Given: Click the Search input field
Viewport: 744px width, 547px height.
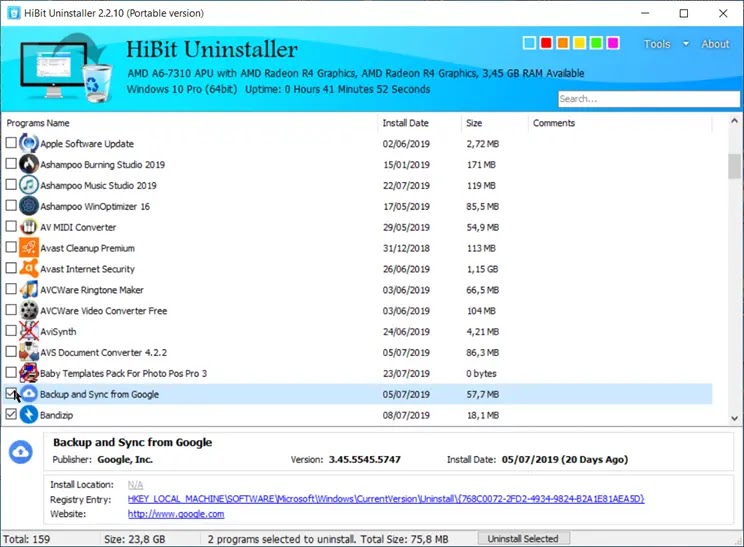Looking at the screenshot, I should point(649,99).
